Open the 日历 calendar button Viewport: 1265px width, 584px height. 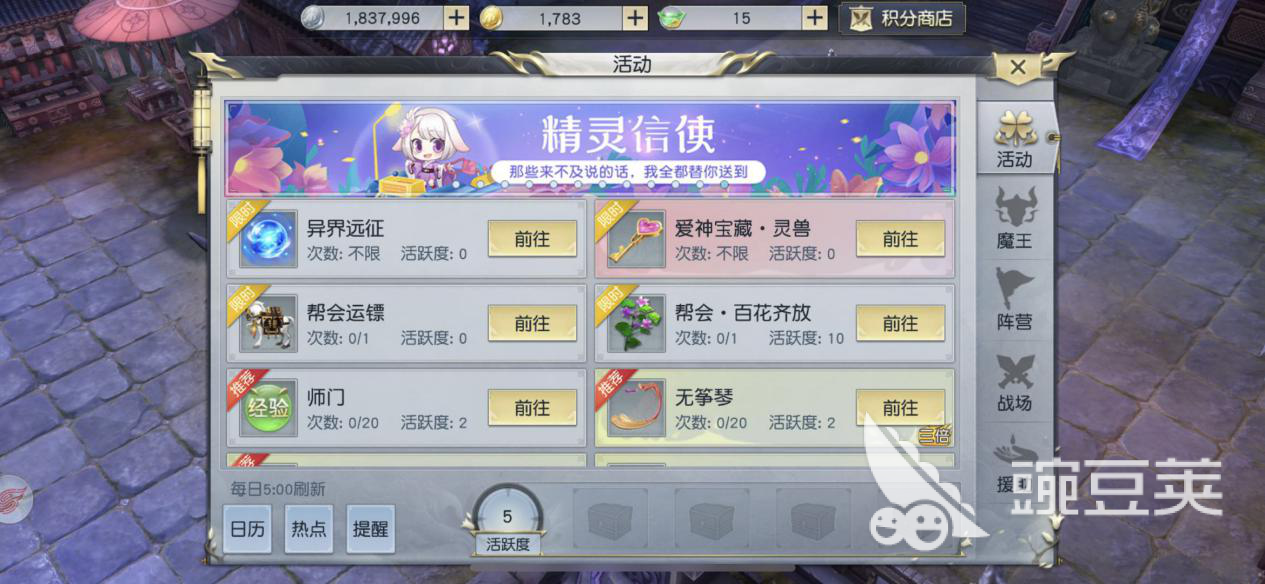247,529
